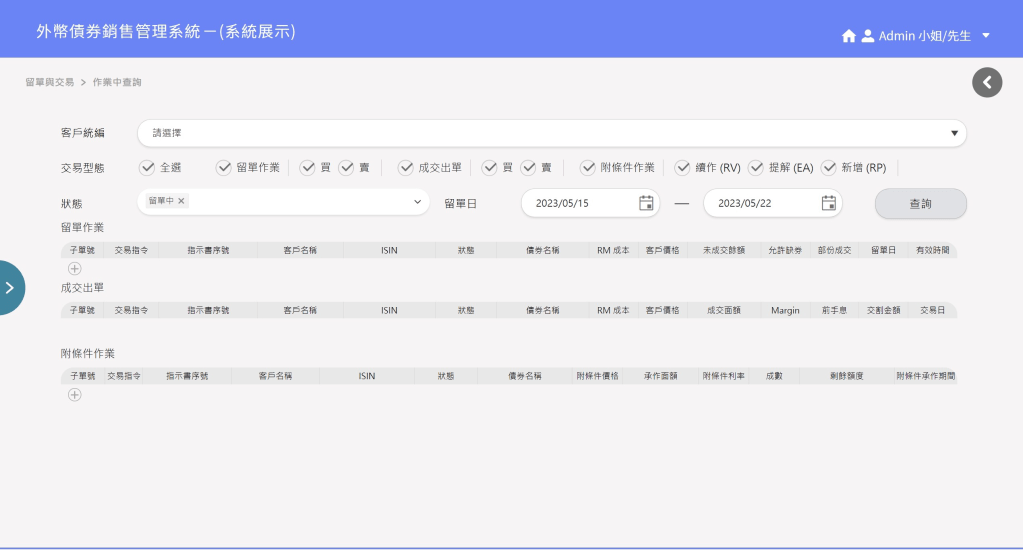
Task: Remove the 留單中 status tag
Action: 181,201
